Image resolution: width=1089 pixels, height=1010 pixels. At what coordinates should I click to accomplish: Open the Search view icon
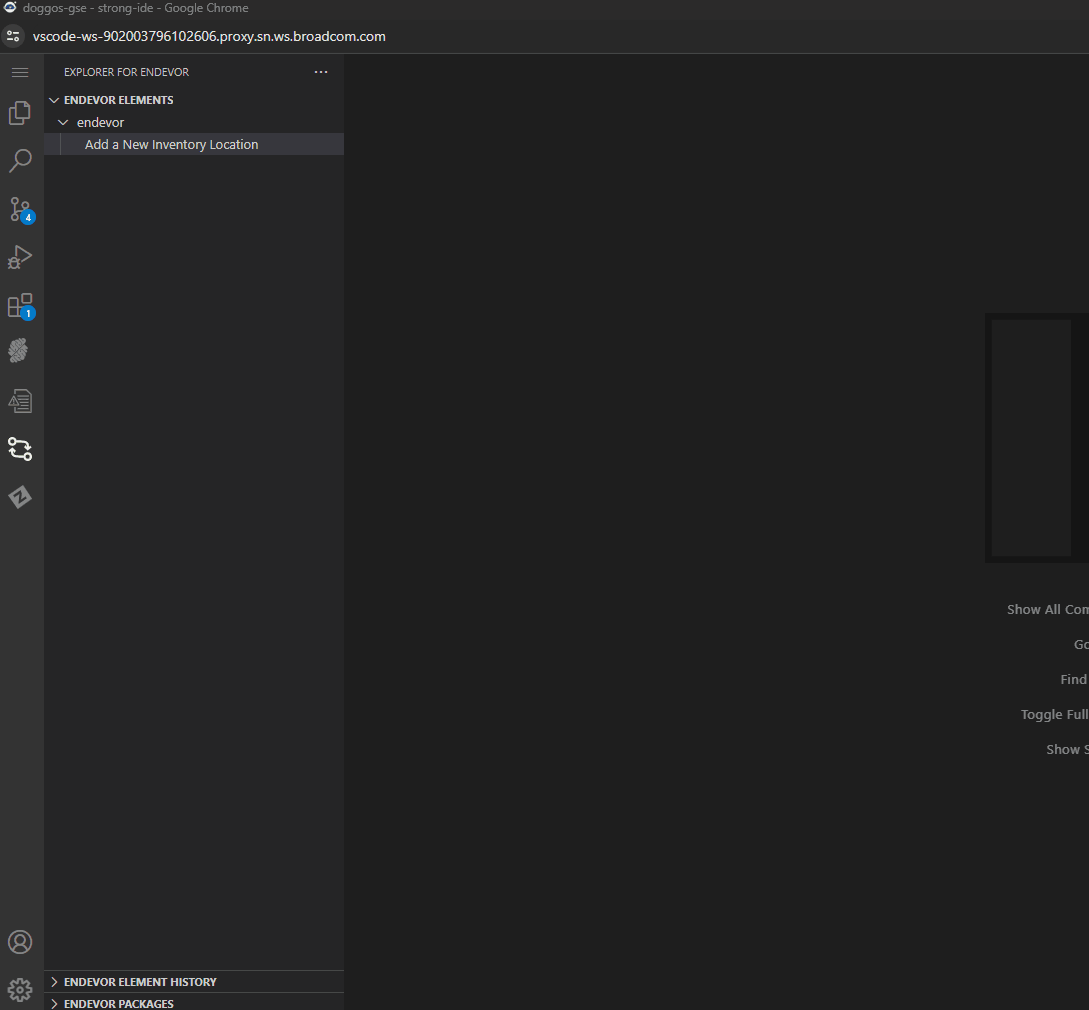pos(20,160)
